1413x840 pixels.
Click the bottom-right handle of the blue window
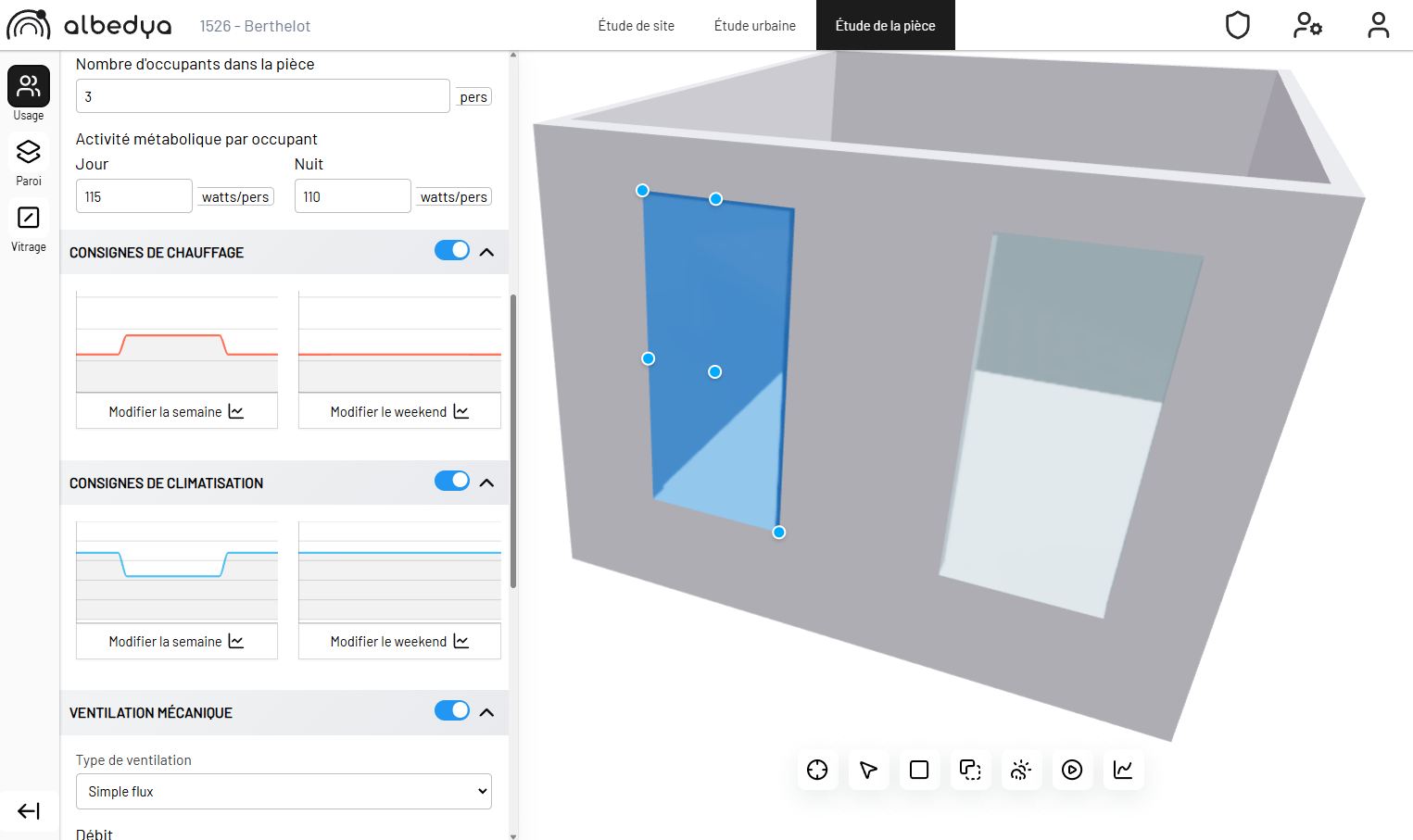[779, 532]
